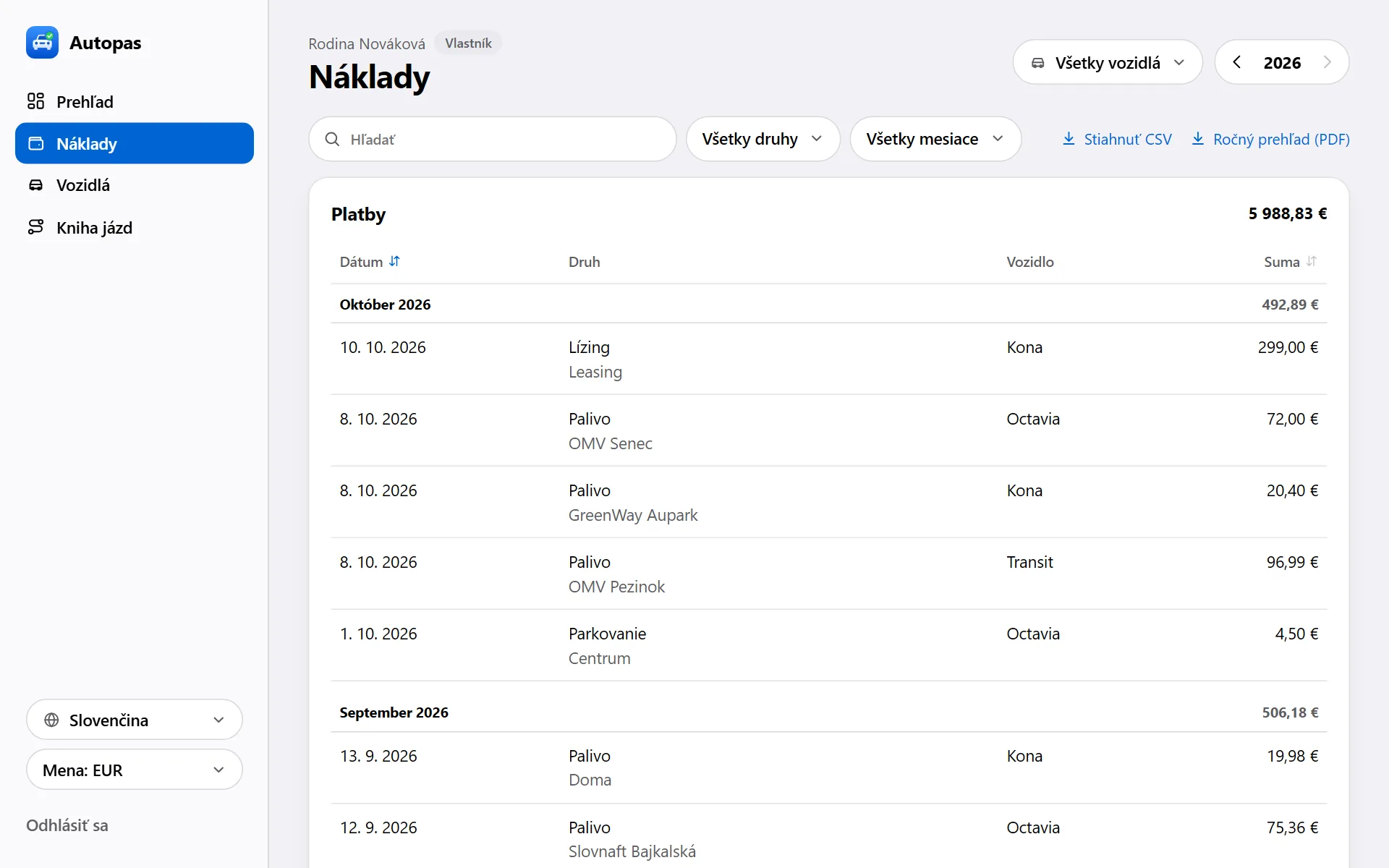Go to next year with right arrow
Viewport: 1389px width, 868px height.
1327,62
